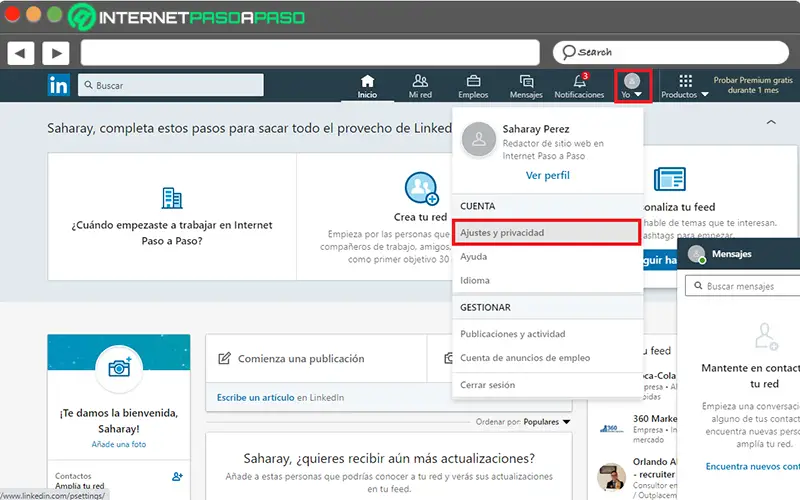Click the Crea tu red heading

click(x=420, y=217)
